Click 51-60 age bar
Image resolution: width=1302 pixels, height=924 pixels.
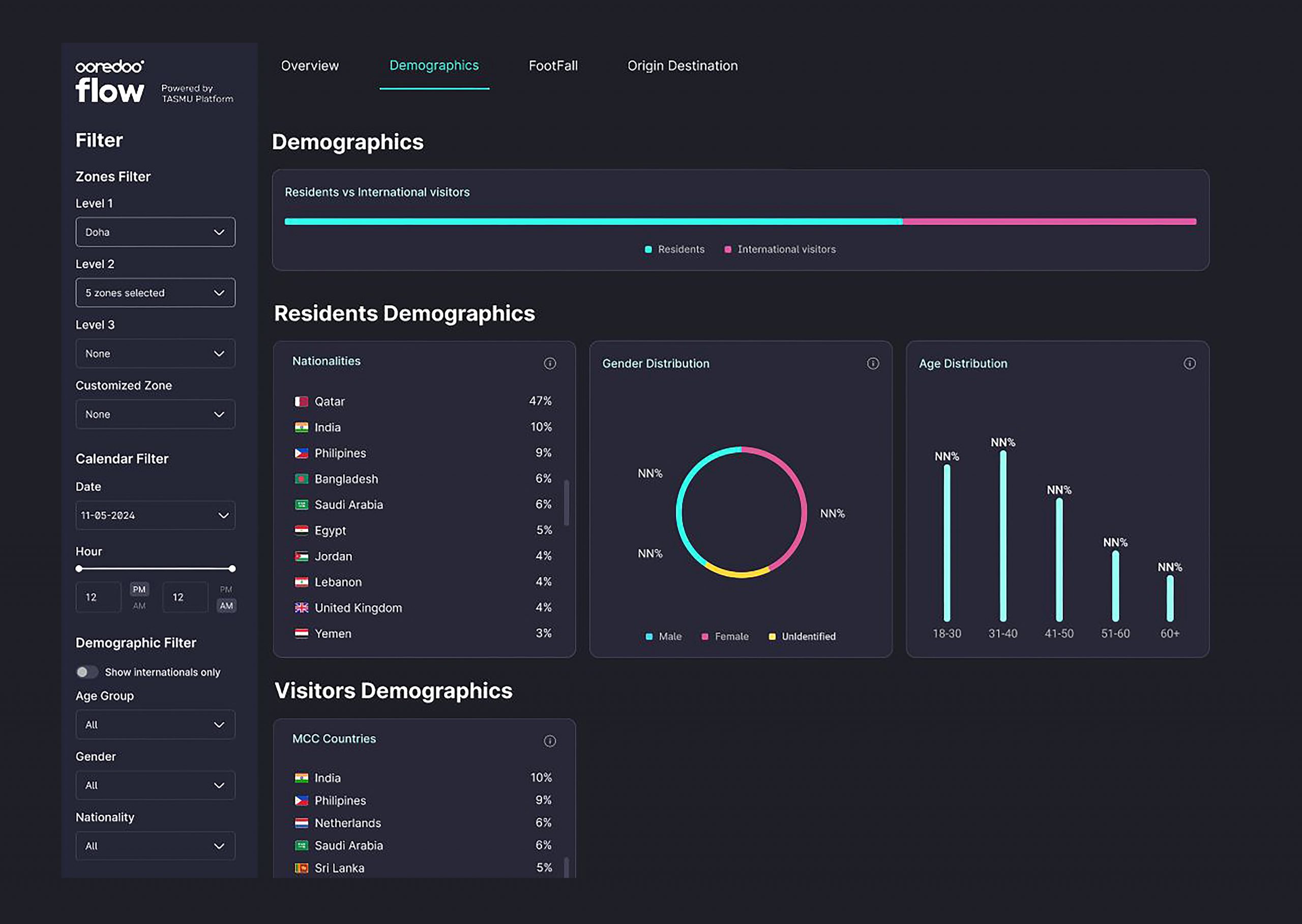point(1115,586)
